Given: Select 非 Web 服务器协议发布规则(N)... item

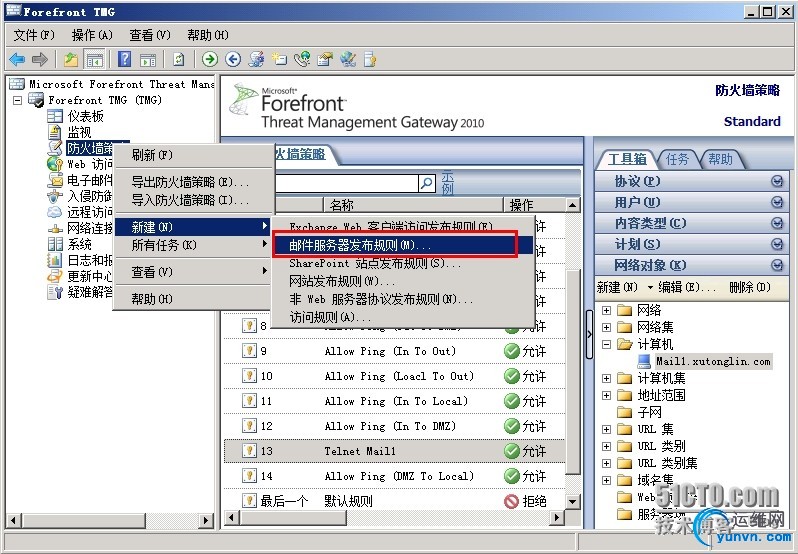Looking at the screenshot, I should (x=402, y=299).
